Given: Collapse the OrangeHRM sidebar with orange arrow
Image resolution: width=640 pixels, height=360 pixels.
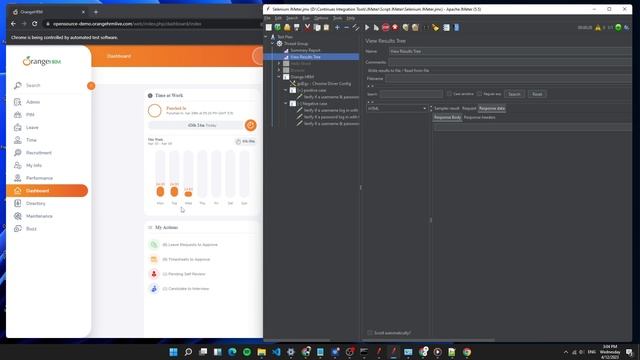Looking at the screenshot, I should pos(91,86).
